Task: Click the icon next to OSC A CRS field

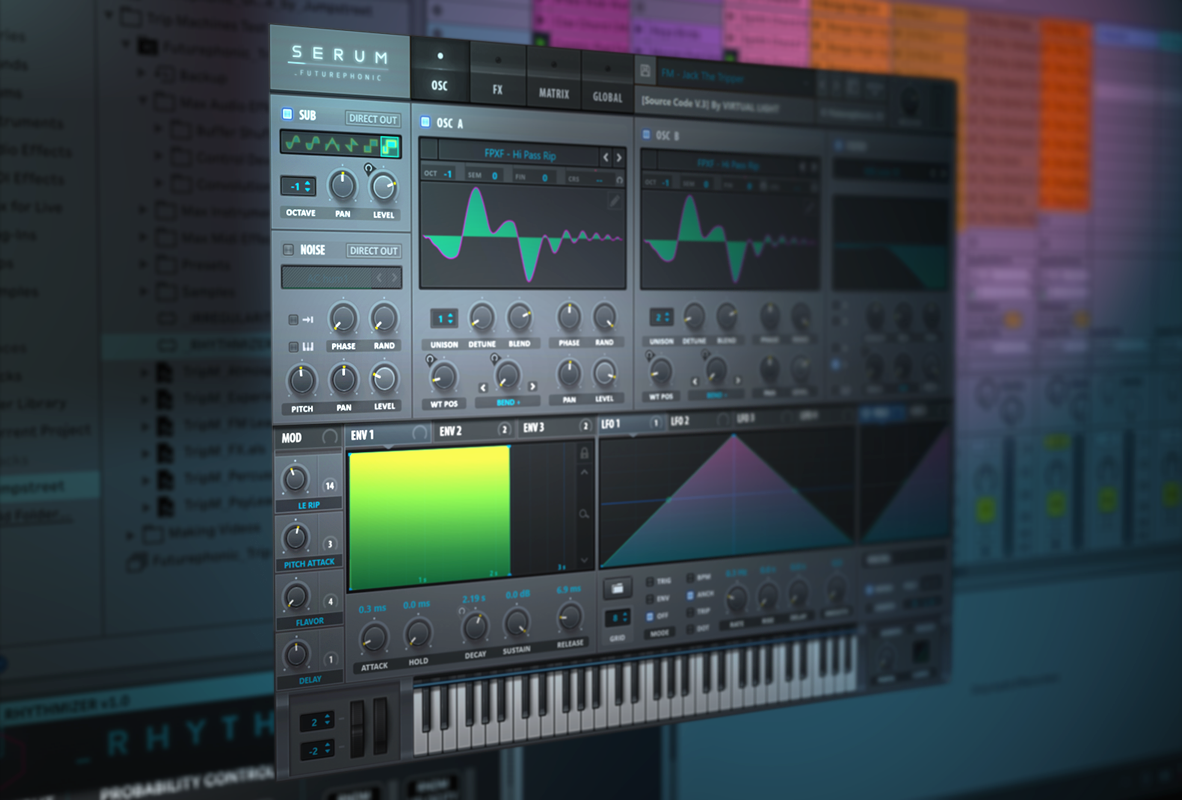Action: pyautogui.click(x=619, y=179)
